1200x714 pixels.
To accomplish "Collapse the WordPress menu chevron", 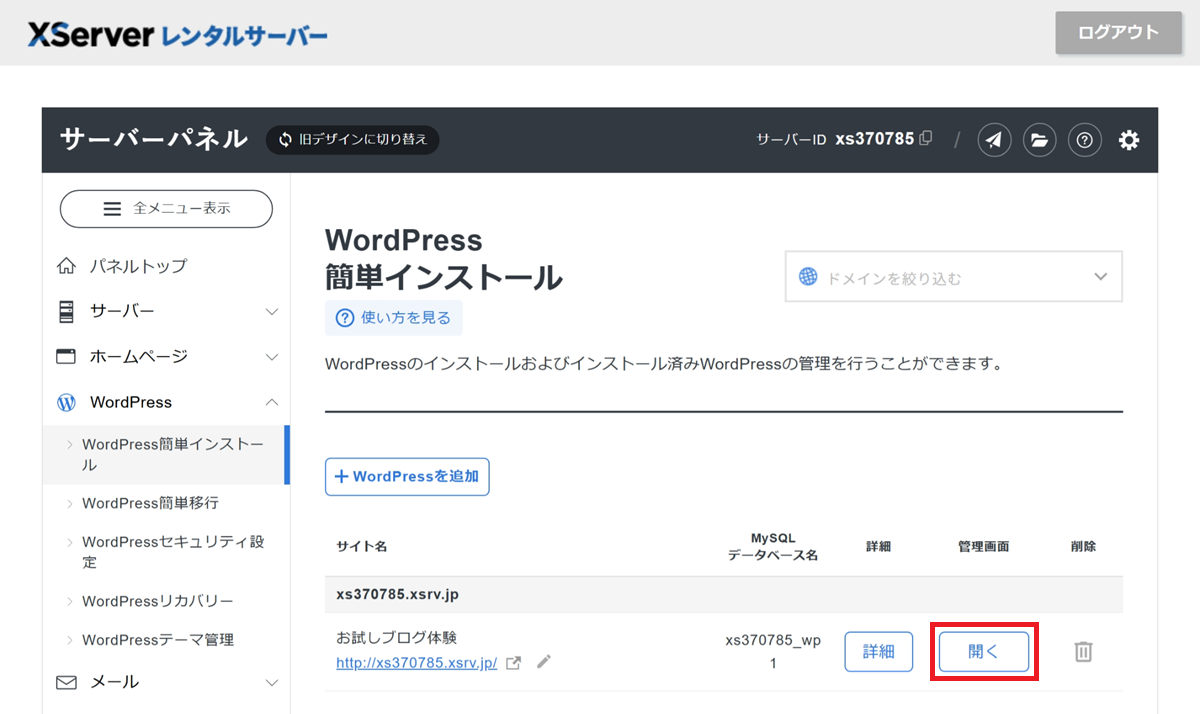I will click(x=271, y=402).
